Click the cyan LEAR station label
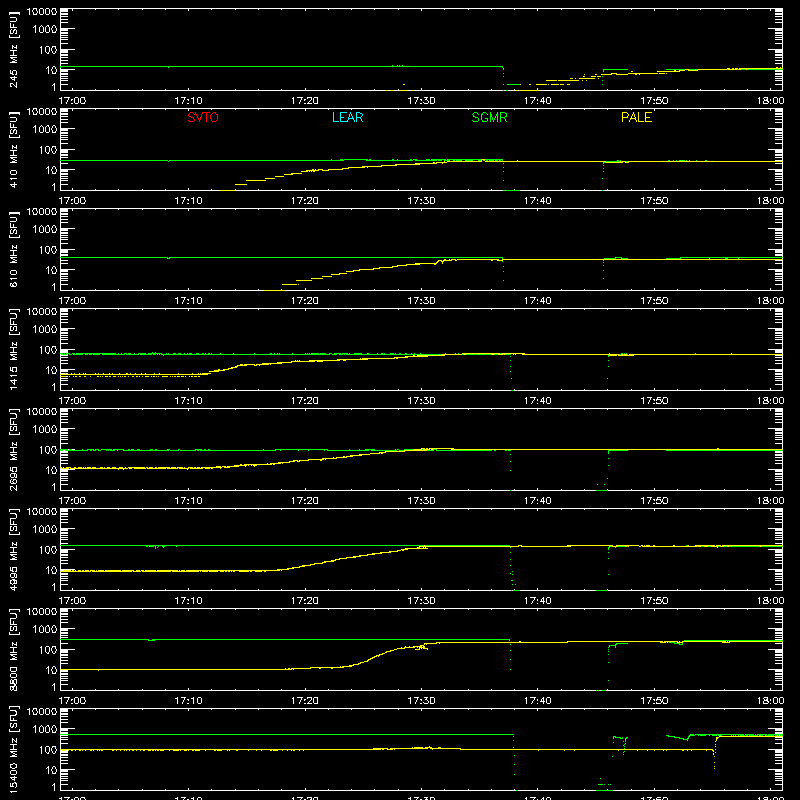This screenshot has width=800, height=800. pyautogui.click(x=347, y=117)
